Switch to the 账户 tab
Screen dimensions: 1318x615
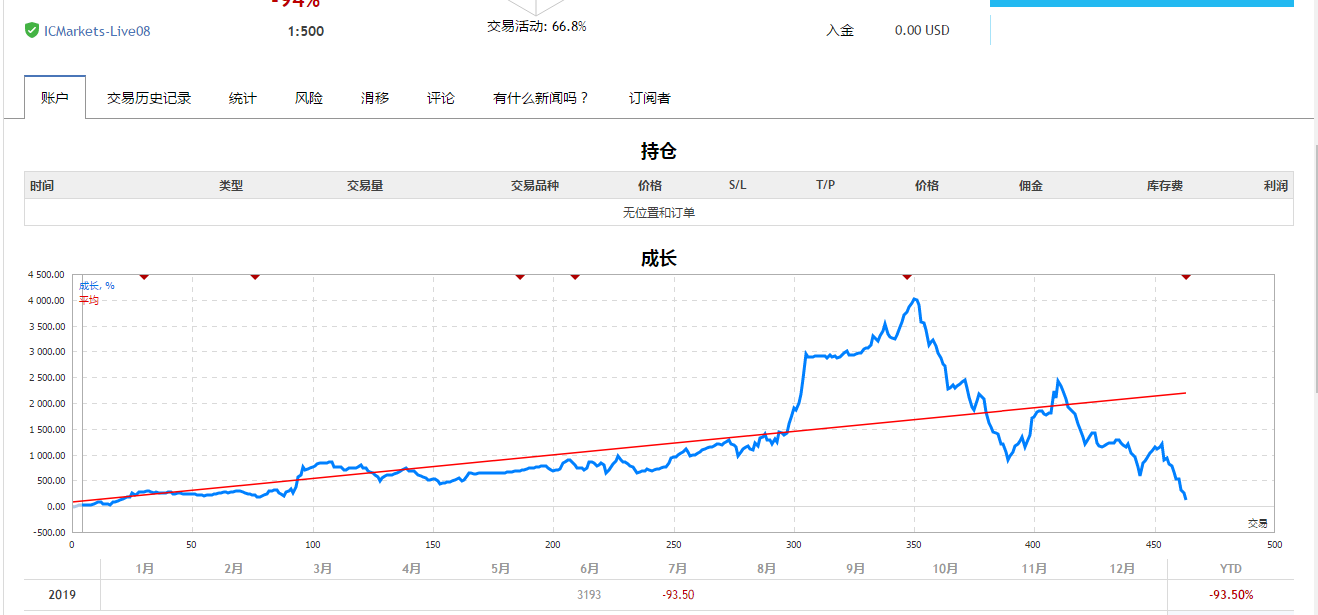pos(55,98)
